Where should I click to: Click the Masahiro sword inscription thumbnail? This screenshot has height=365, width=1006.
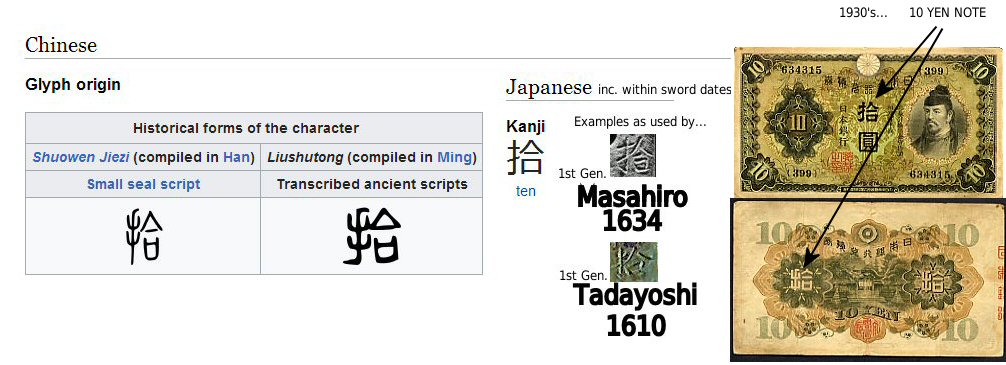(x=633, y=155)
